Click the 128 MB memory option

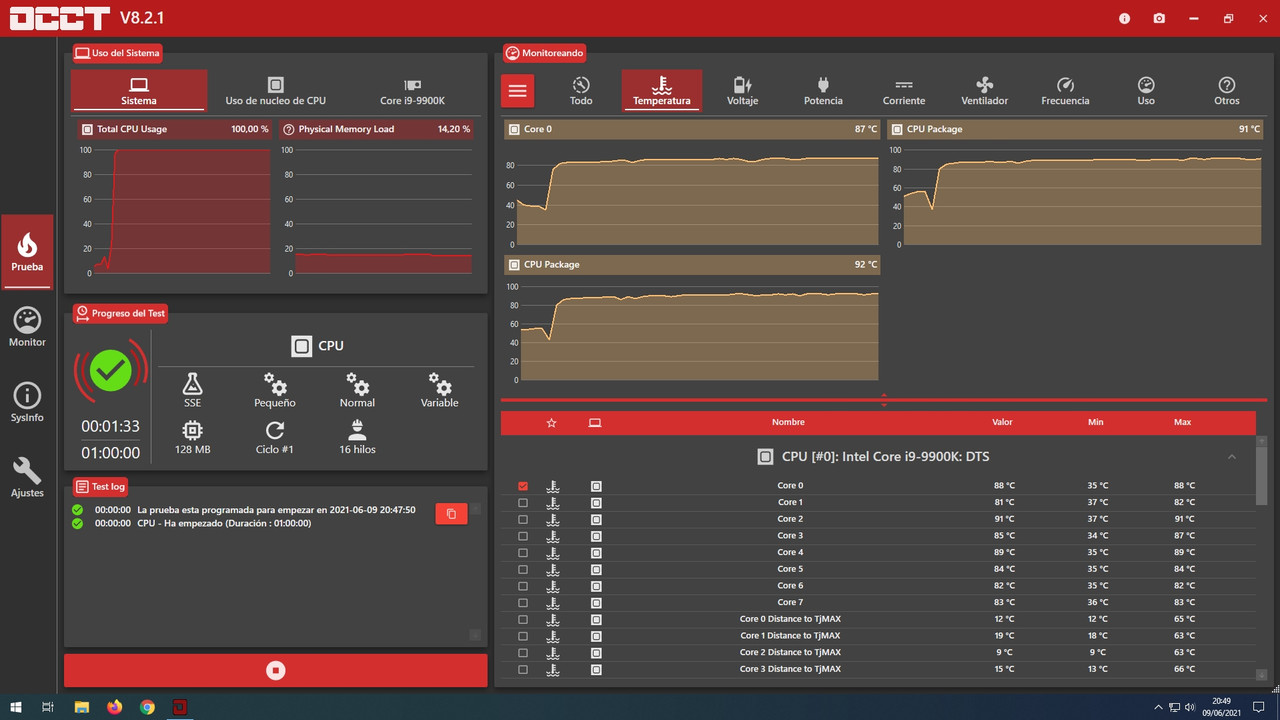(x=192, y=438)
